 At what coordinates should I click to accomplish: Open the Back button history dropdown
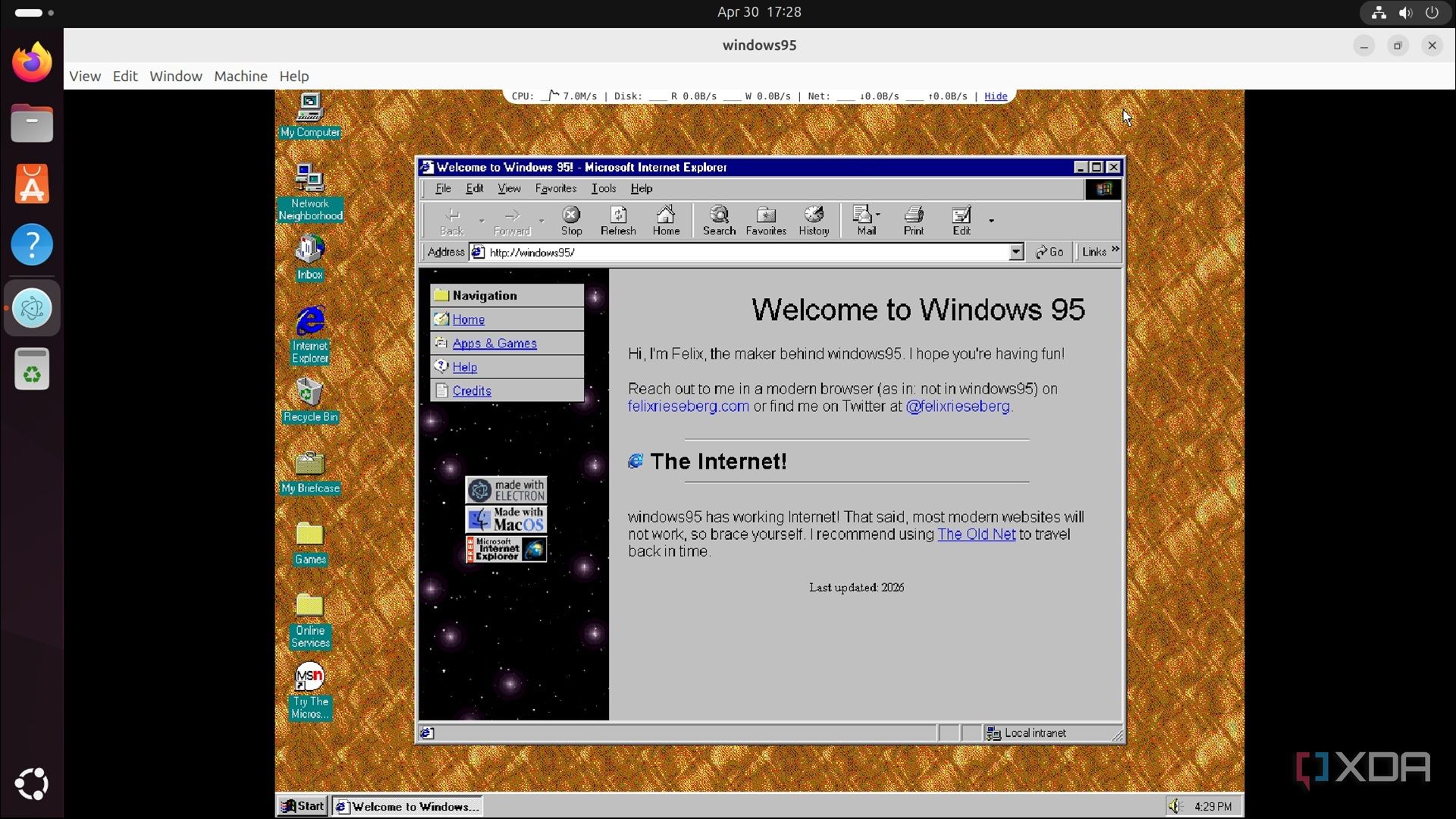point(482,221)
